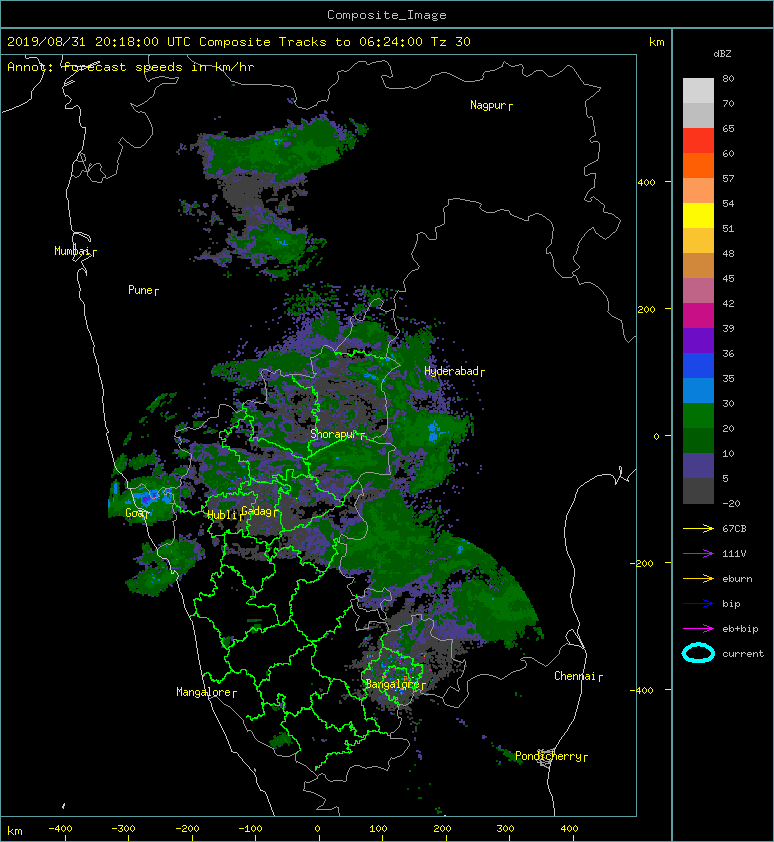
Task: Select the Gadag city label
Action: [260, 511]
